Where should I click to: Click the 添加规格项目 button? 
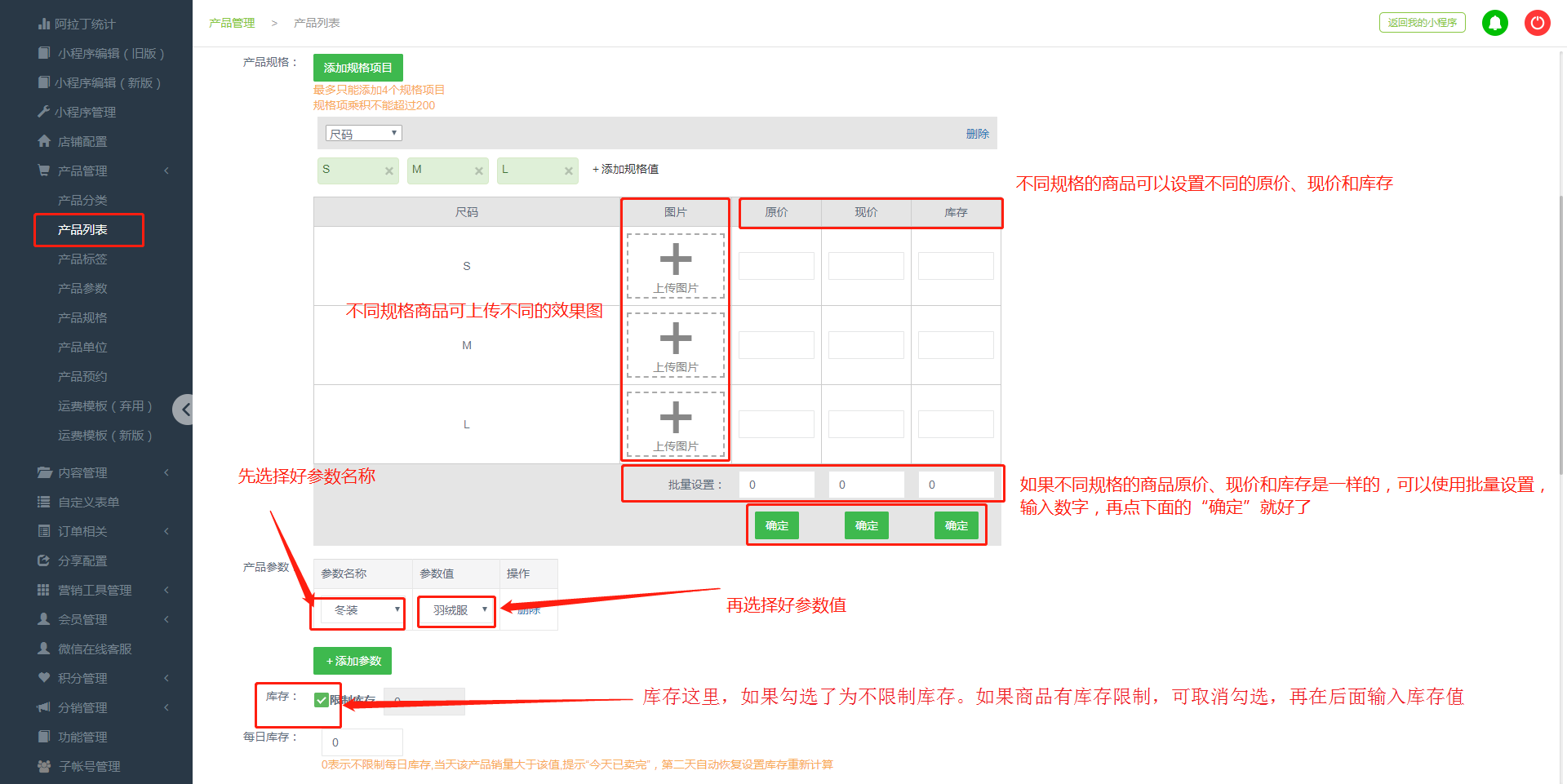point(357,68)
